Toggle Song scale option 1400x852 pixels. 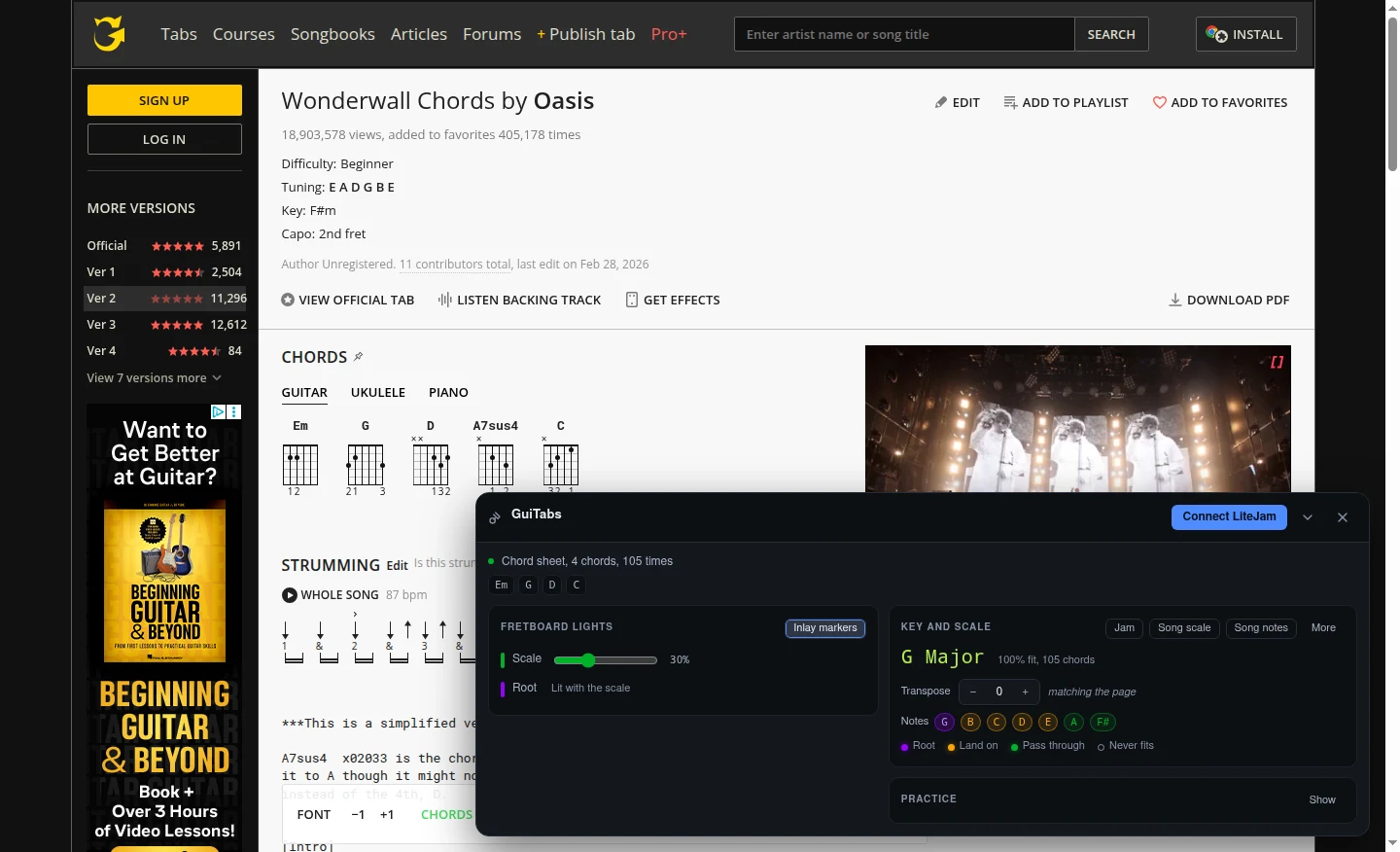1184,628
